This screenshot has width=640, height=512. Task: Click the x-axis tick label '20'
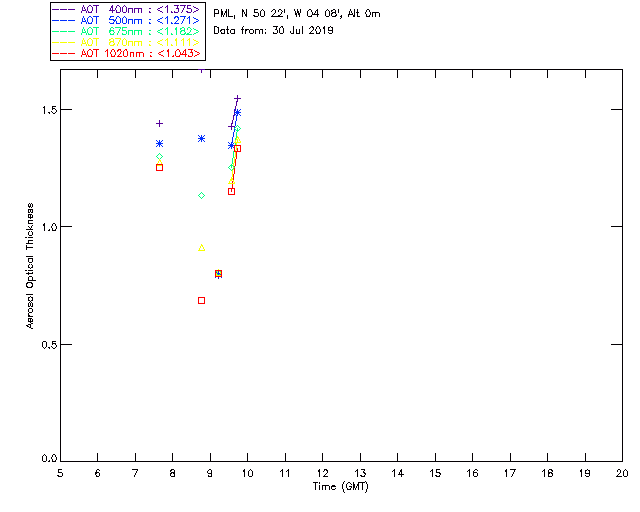[x=622, y=473]
